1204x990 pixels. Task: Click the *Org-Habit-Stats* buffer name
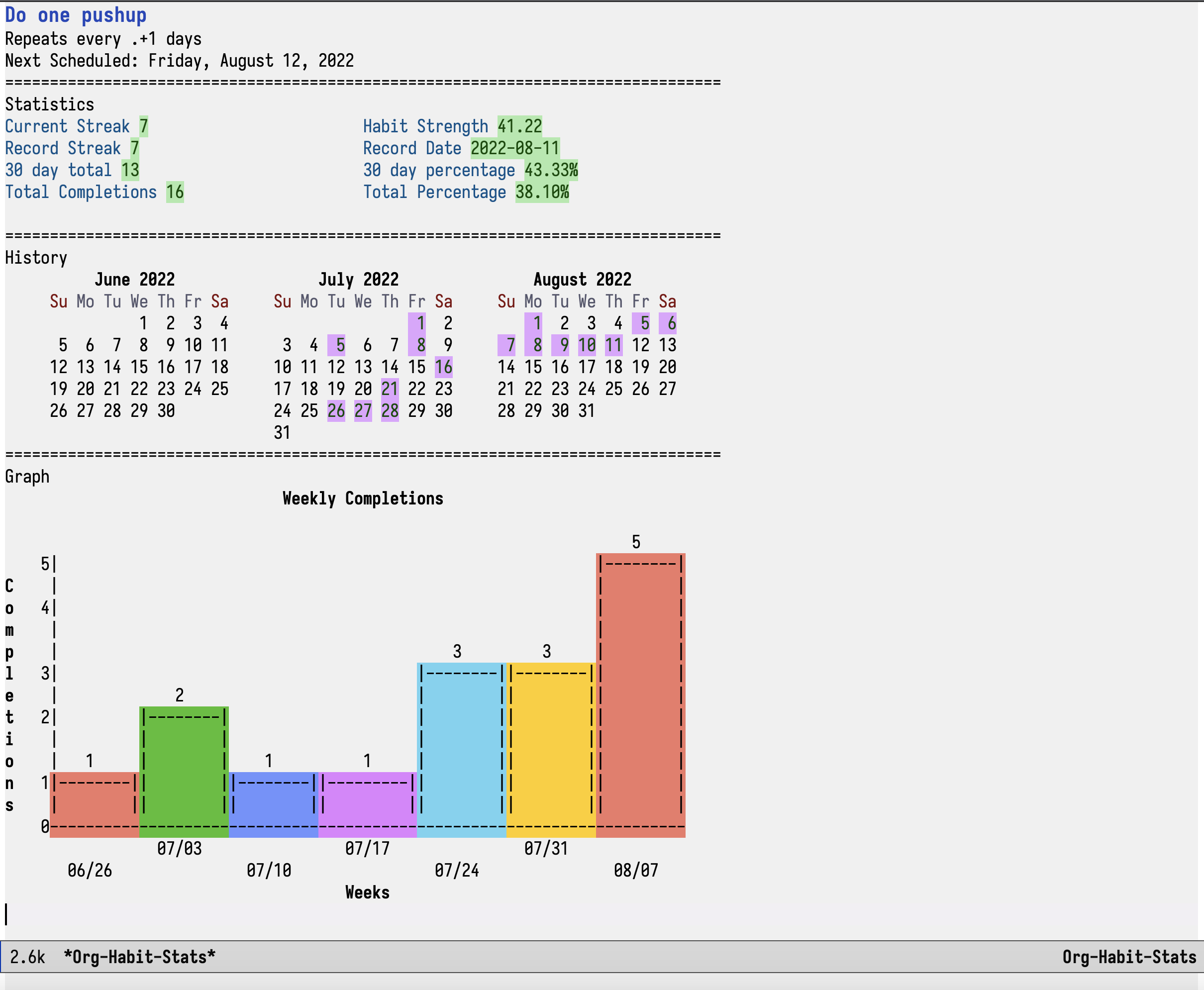[139, 957]
